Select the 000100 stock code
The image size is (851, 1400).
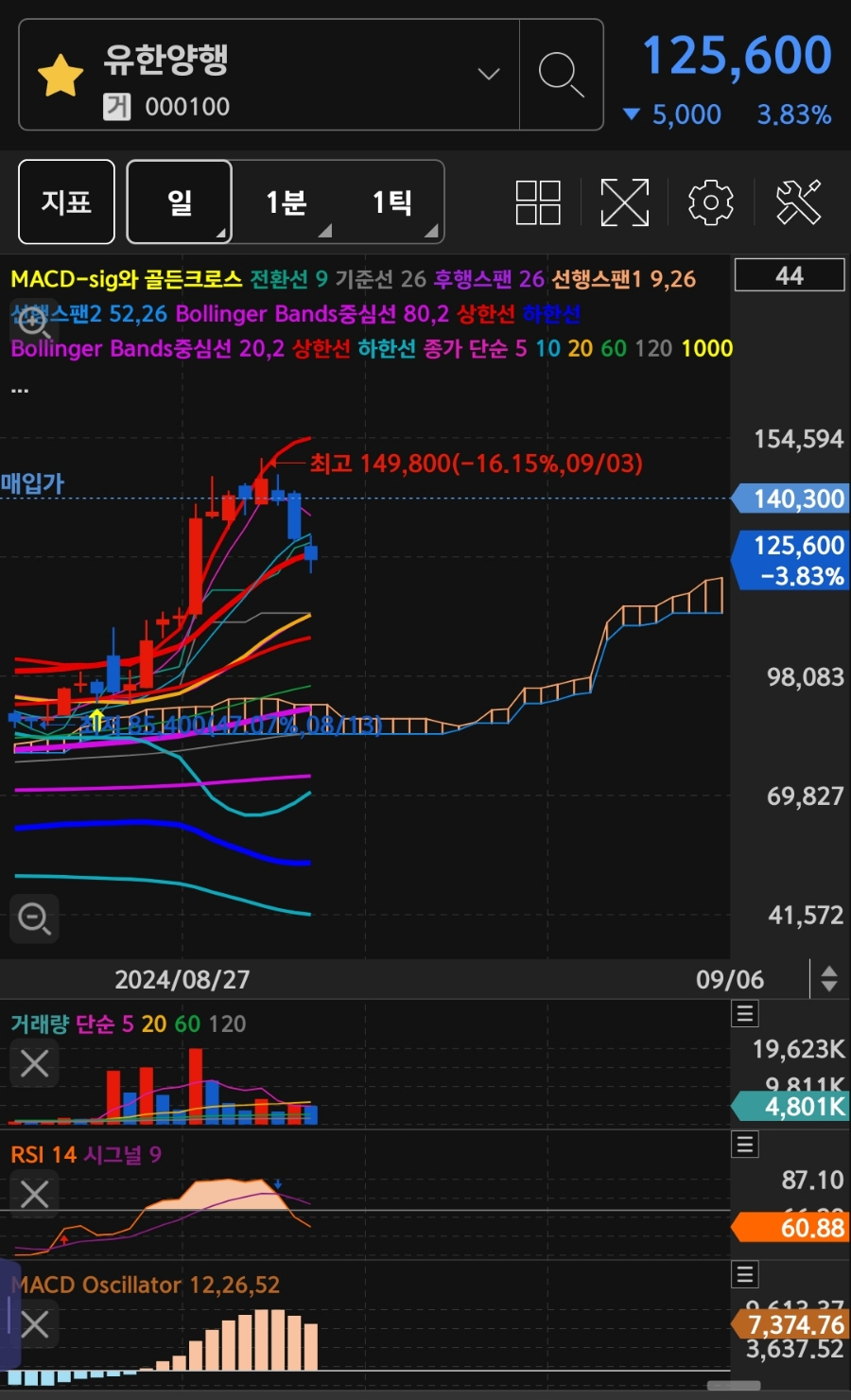click(x=187, y=107)
